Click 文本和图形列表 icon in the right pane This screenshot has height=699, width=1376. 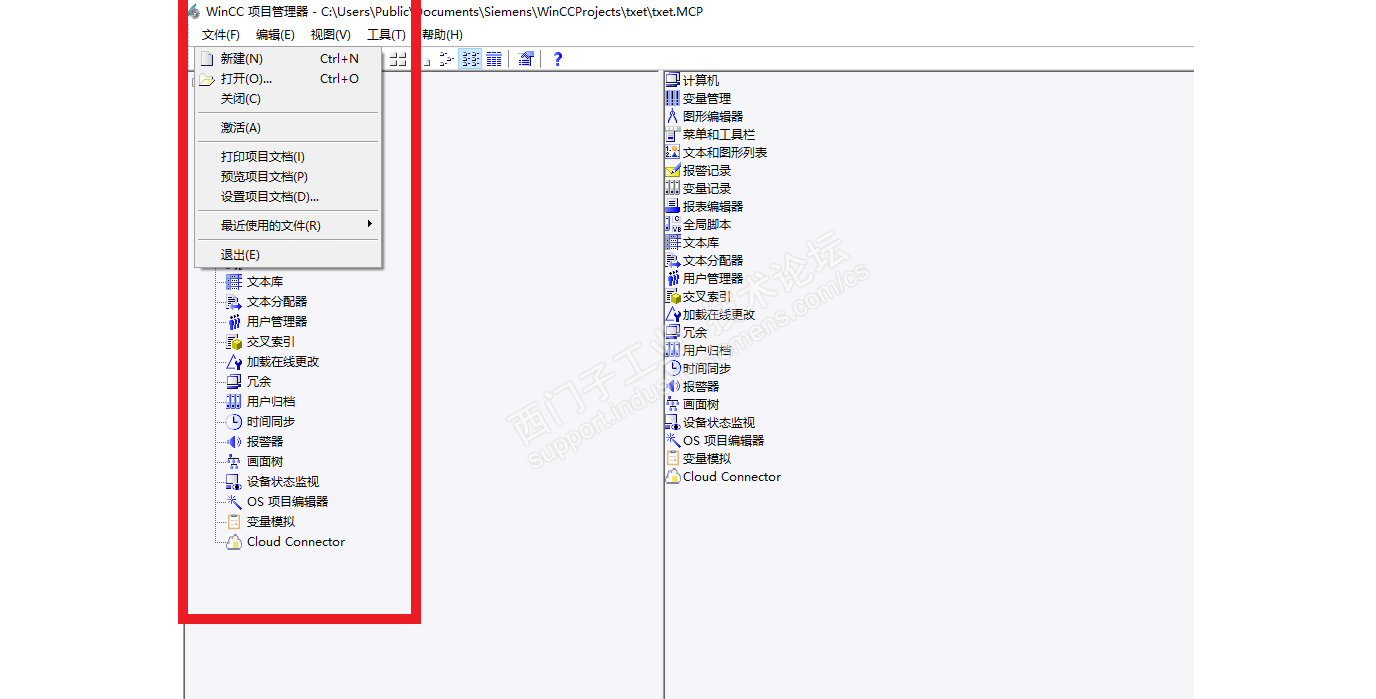(x=673, y=152)
